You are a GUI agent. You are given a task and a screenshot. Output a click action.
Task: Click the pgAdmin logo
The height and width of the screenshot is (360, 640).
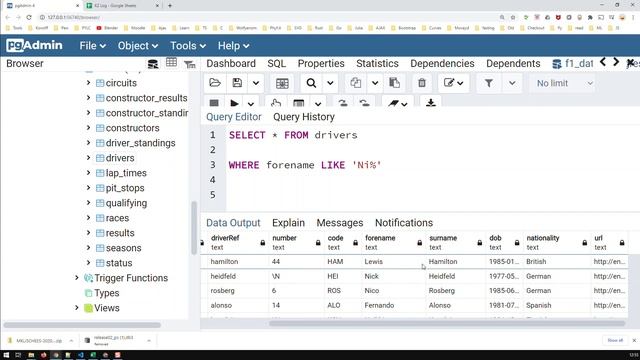click(x=34, y=45)
